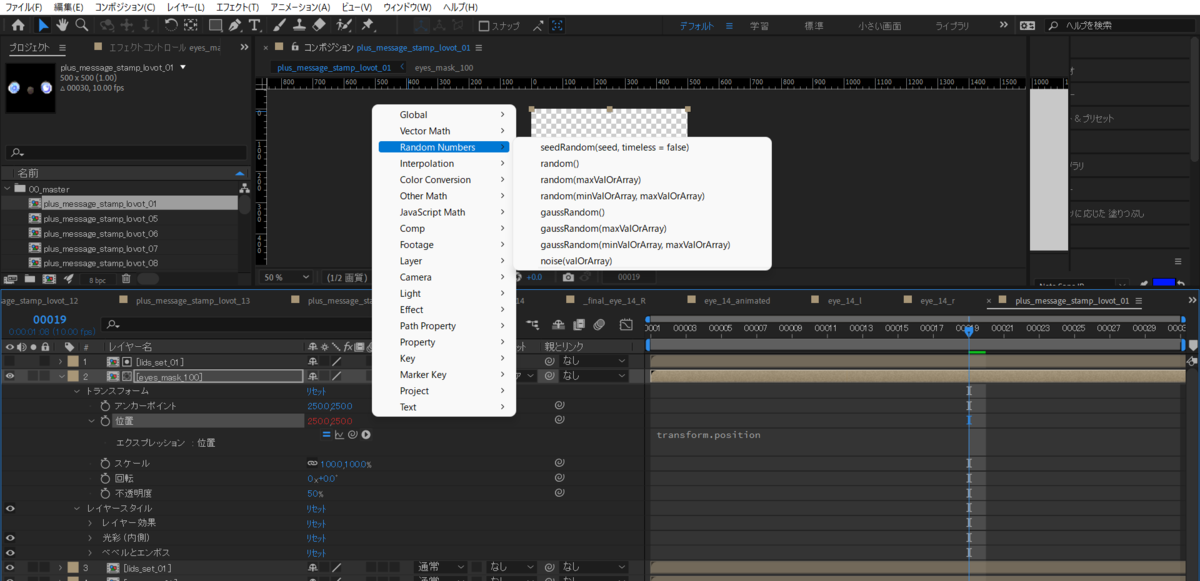The width and height of the screenshot is (1200, 581).
Task: Click the snapshot camera icon in viewer
Action: pos(568,277)
